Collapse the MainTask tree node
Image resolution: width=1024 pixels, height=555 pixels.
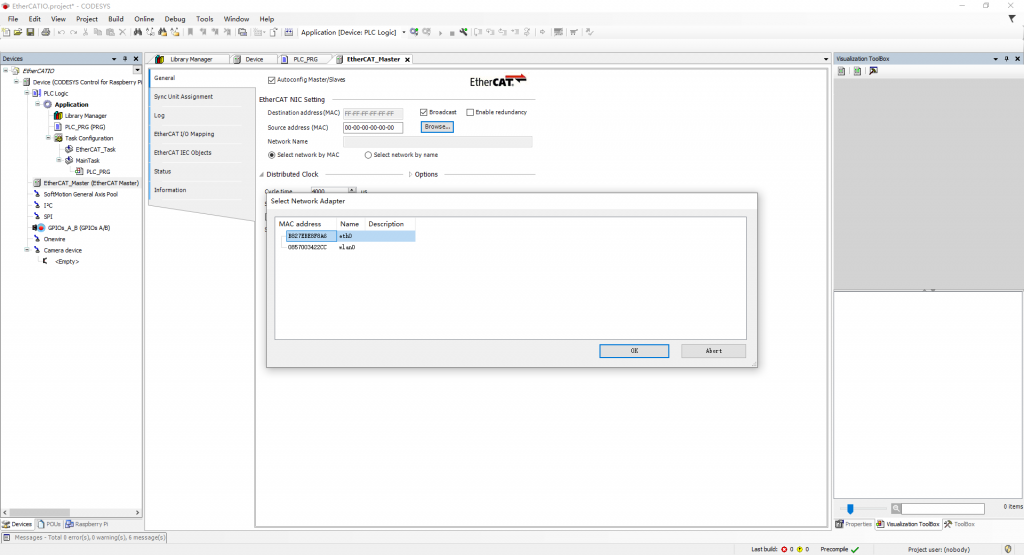59,160
